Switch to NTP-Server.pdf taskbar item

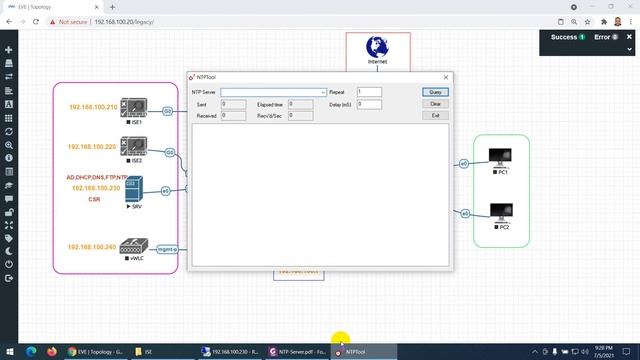pos(297,351)
